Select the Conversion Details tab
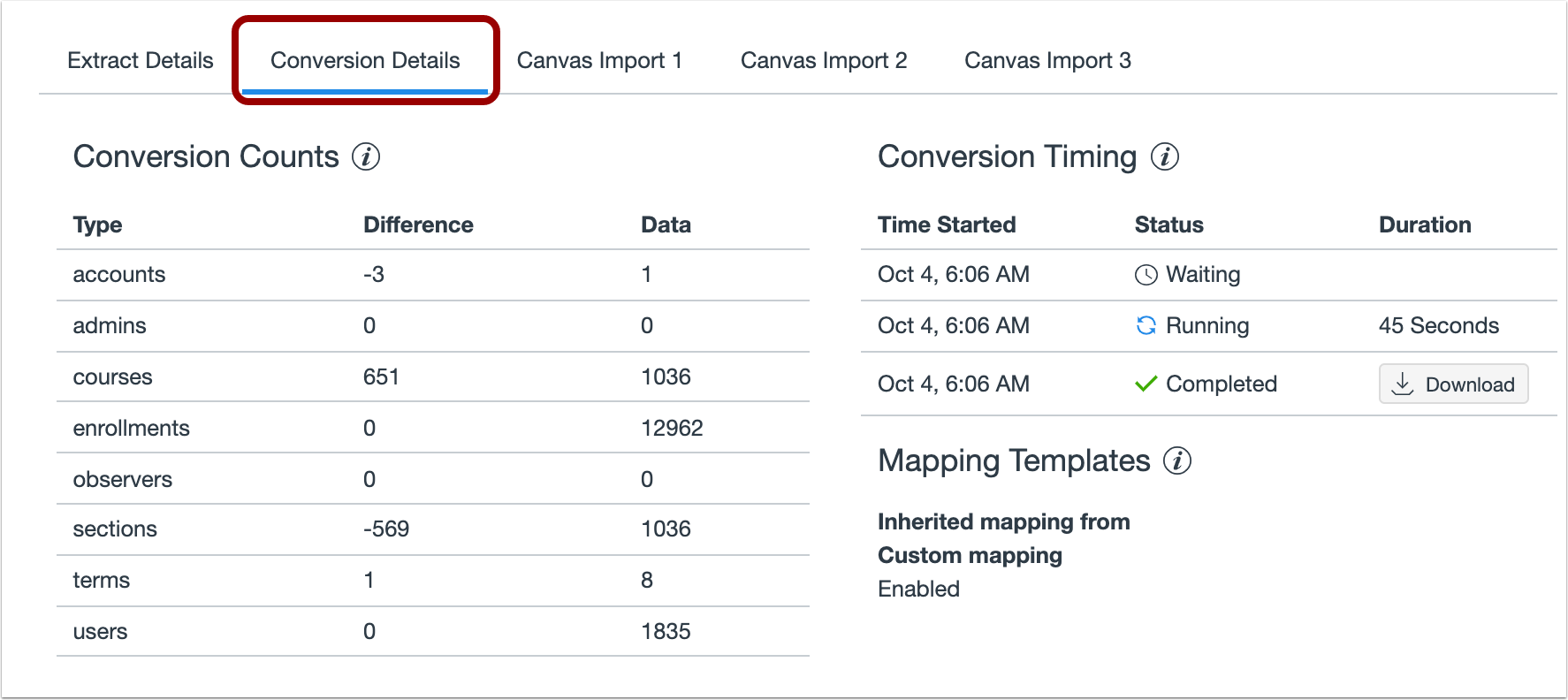 click(365, 60)
